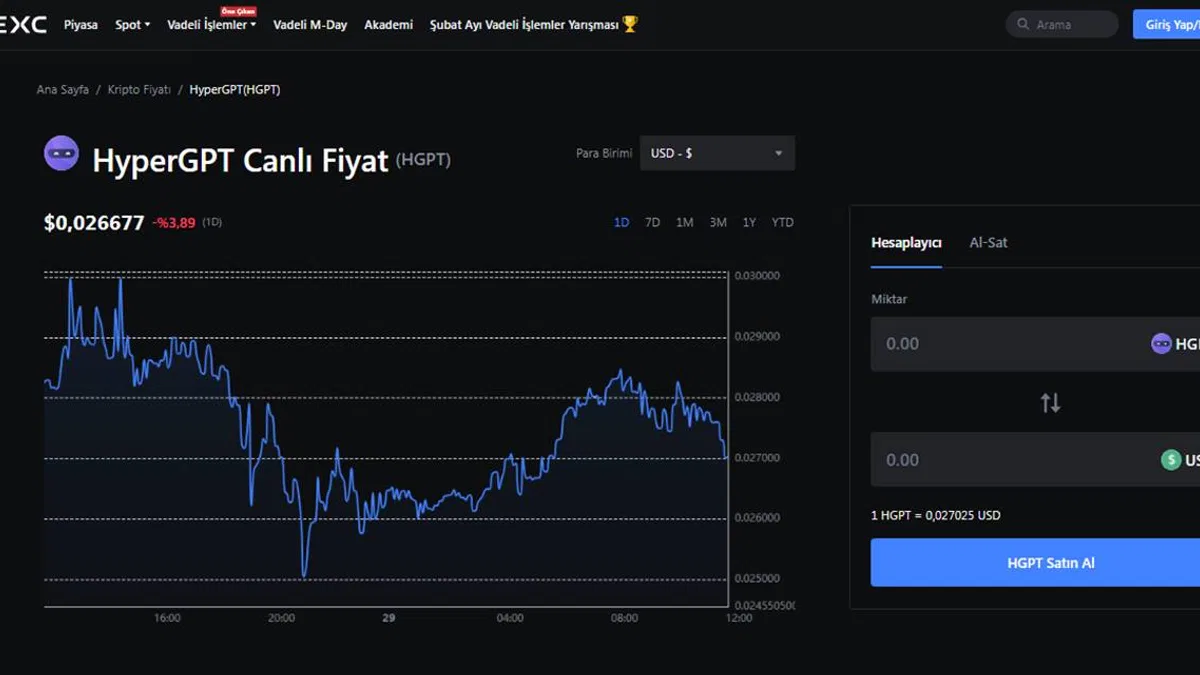The width and height of the screenshot is (1200, 675).
Task: Select the 1Y chart range
Action: tap(749, 223)
